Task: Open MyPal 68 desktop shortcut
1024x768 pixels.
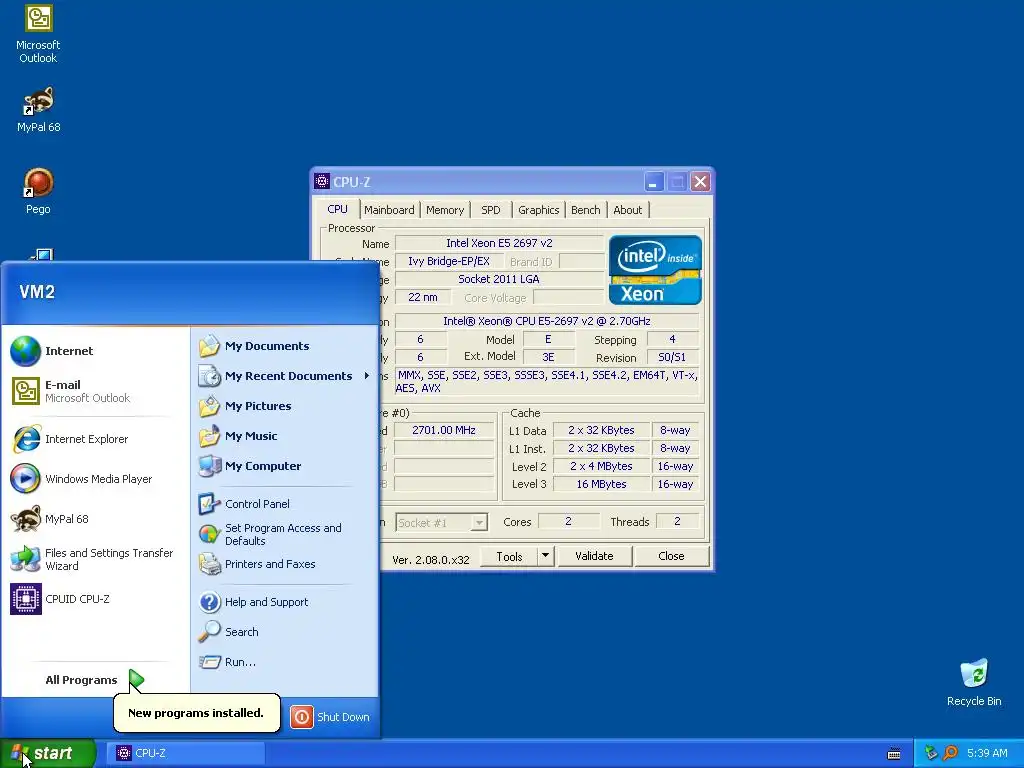Action: [x=38, y=110]
